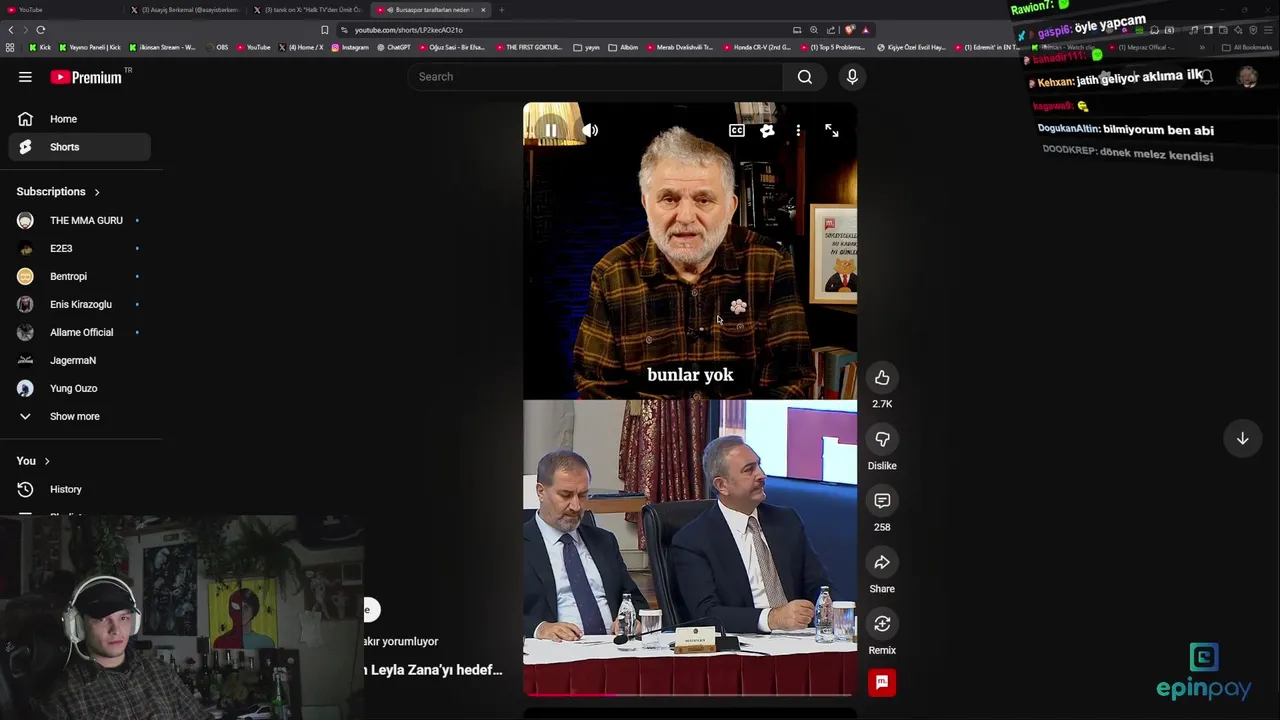Open Enis Kirazoglu channel
The width and height of the screenshot is (1280, 720).
coord(80,304)
